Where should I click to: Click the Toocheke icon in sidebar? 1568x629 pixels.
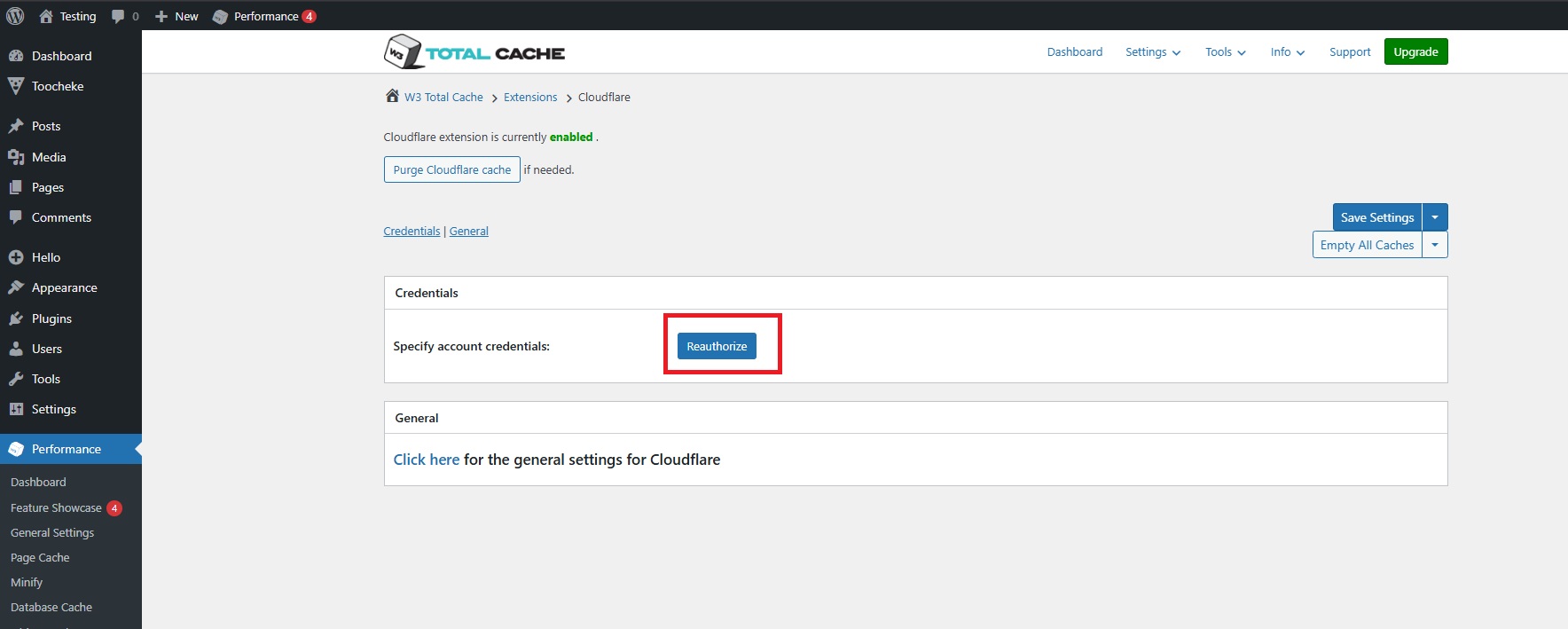click(16, 86)
